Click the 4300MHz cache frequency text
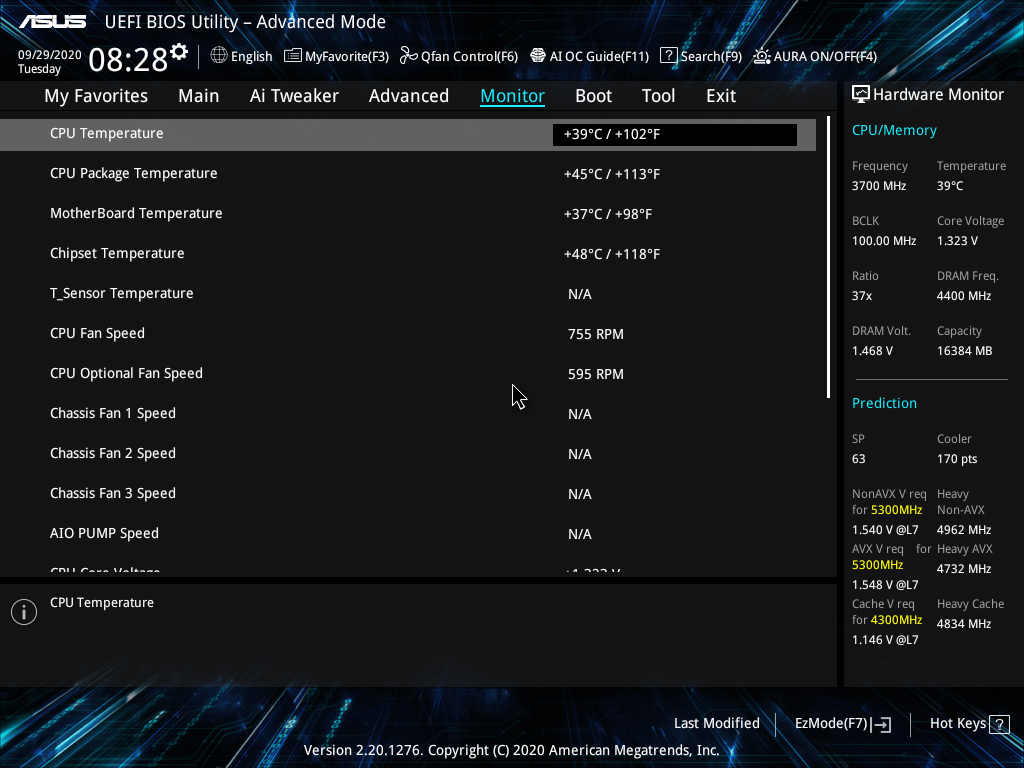1024x768 pixels. tap(897, 620)
